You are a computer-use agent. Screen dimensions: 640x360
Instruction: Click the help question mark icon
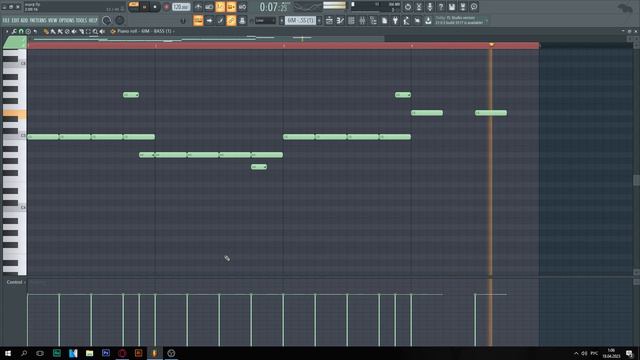pyautogui.click(x=441, y=7)
